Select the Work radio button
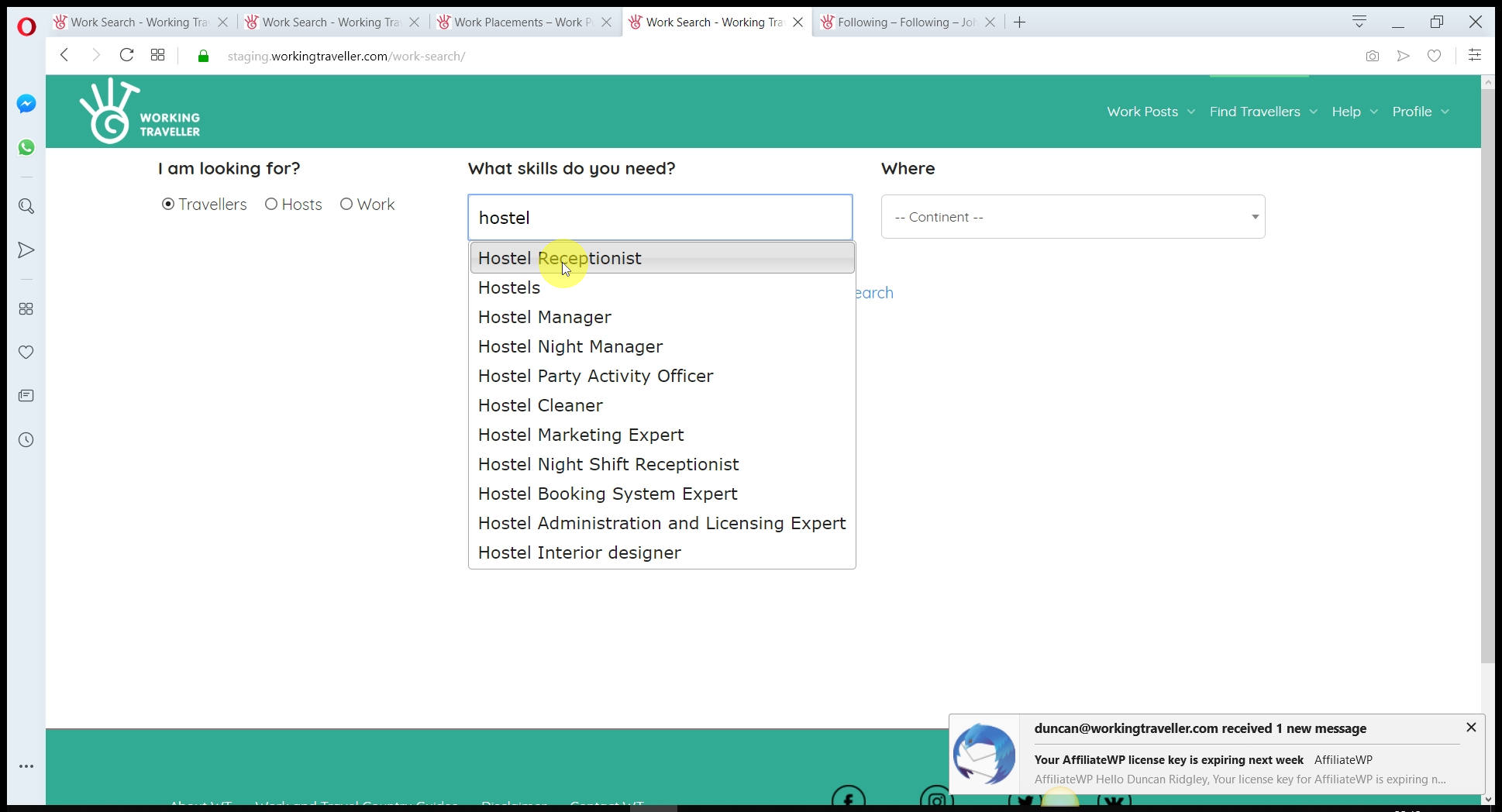This screenshot has height=812, width=1502. point(346,205)
